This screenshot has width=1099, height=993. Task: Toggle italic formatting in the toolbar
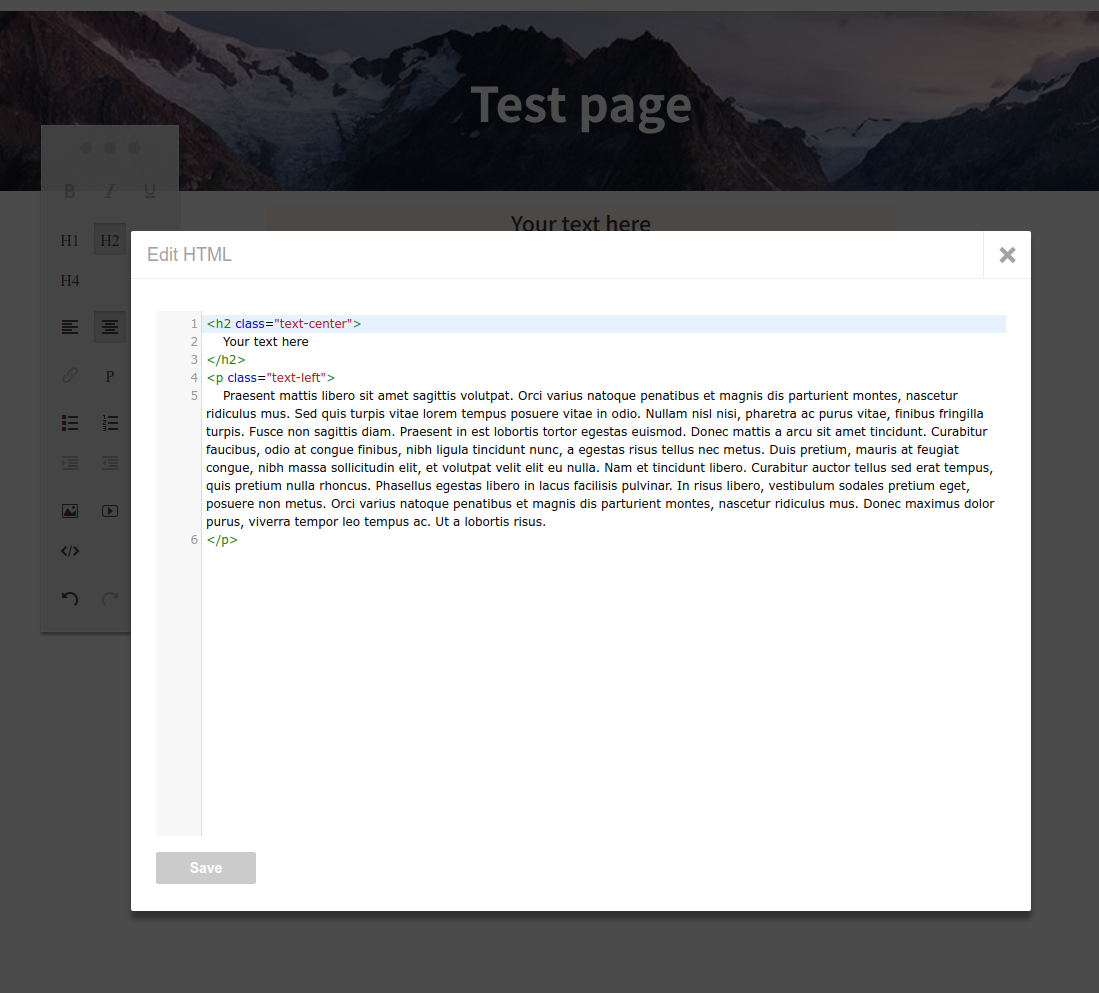point(109,191)
